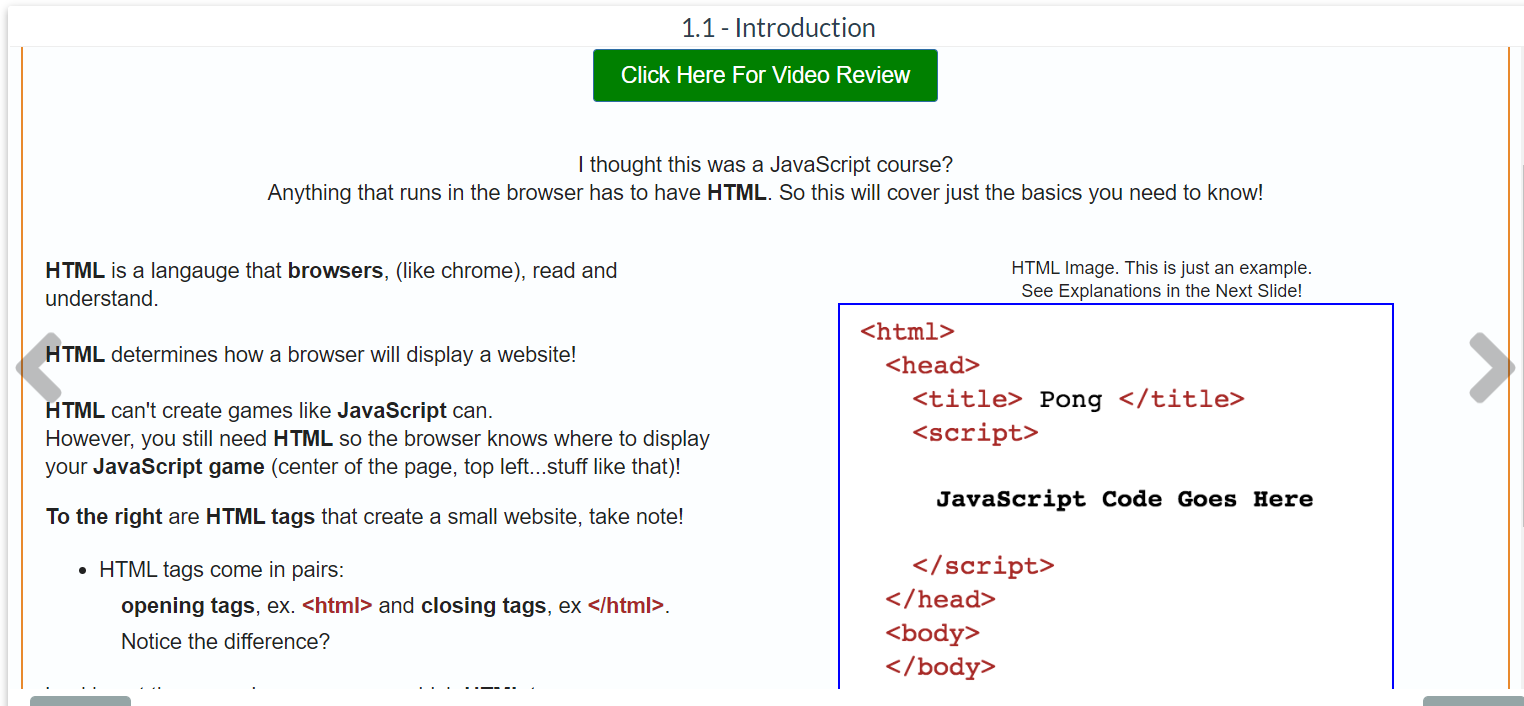
Task: Click the red <html> opening tag example in bullet
Action: [x=337, y=606]
